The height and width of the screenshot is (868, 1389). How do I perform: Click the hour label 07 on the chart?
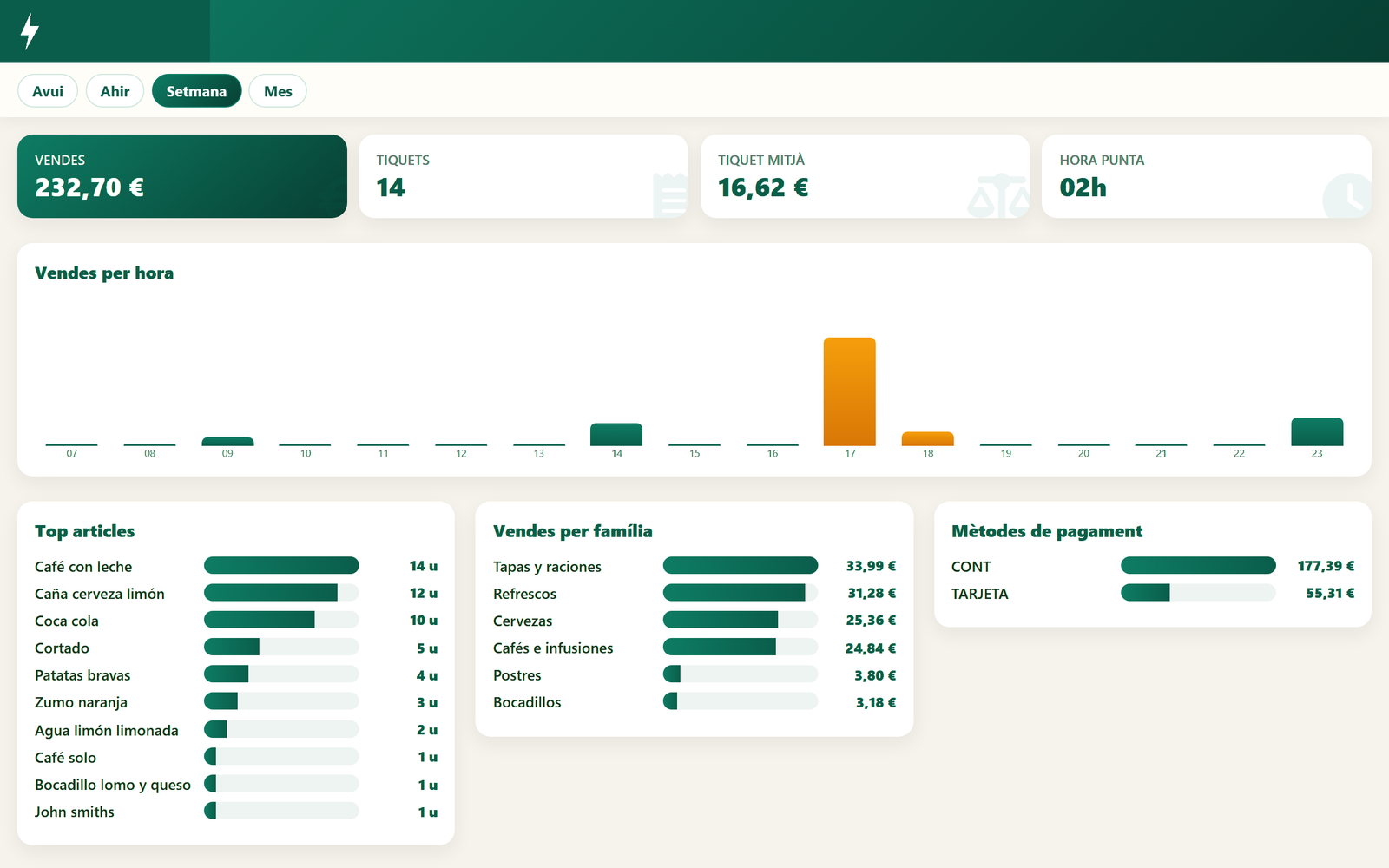[72, 454]
